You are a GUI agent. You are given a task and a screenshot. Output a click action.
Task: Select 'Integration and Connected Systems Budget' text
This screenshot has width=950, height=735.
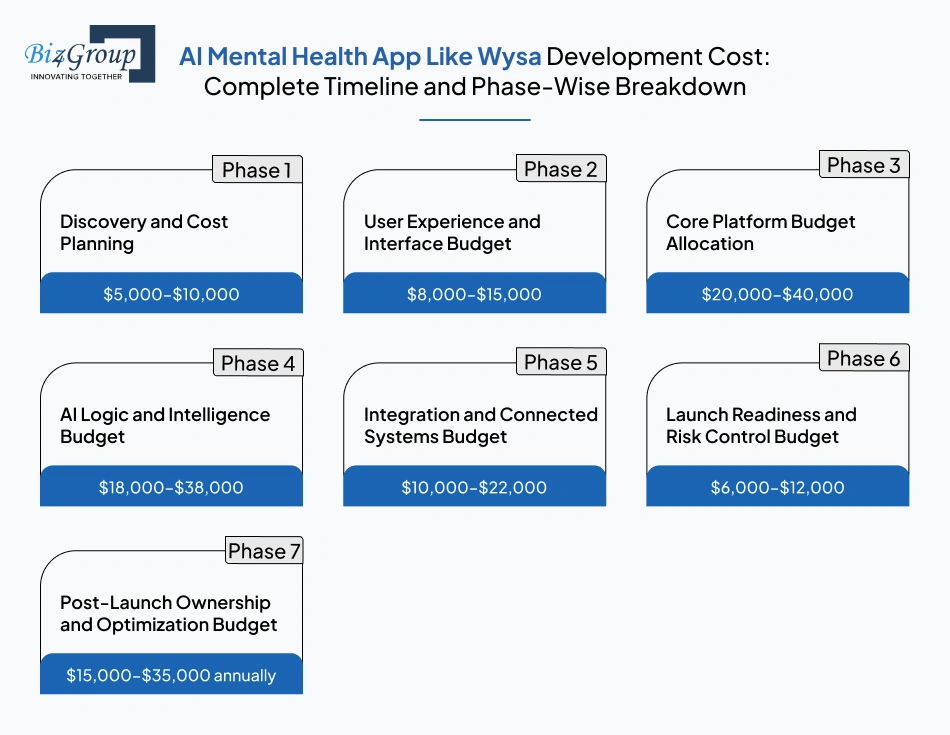coord(480,426)
